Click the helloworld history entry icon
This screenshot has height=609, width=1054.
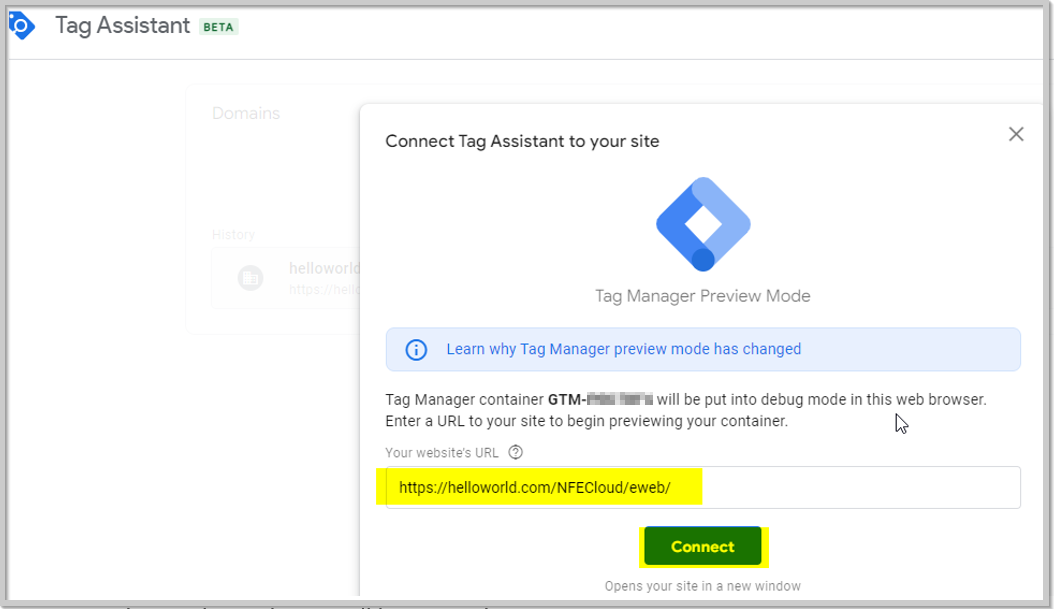pyautogui.click(x=250, y=278)
